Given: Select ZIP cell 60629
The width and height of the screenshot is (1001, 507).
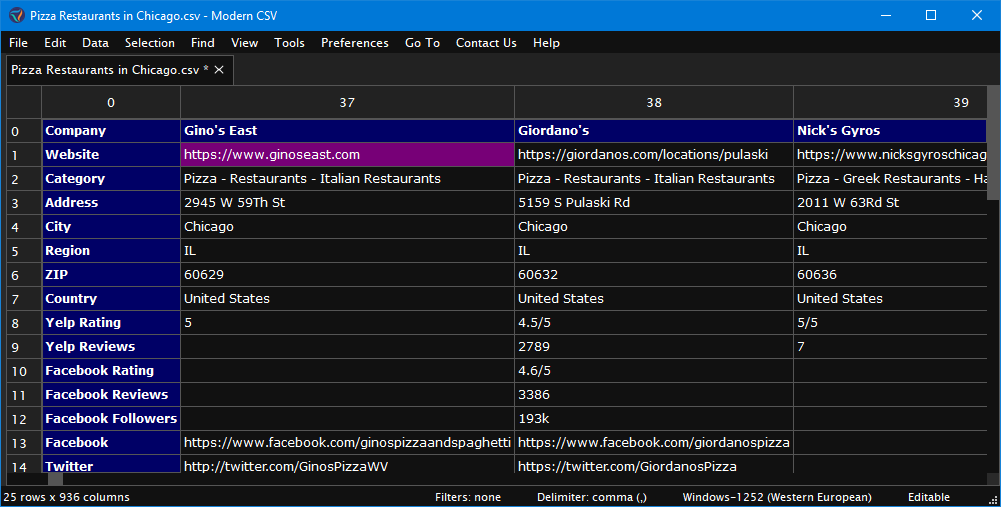Looking at the screenshot, I should (347, 275).
